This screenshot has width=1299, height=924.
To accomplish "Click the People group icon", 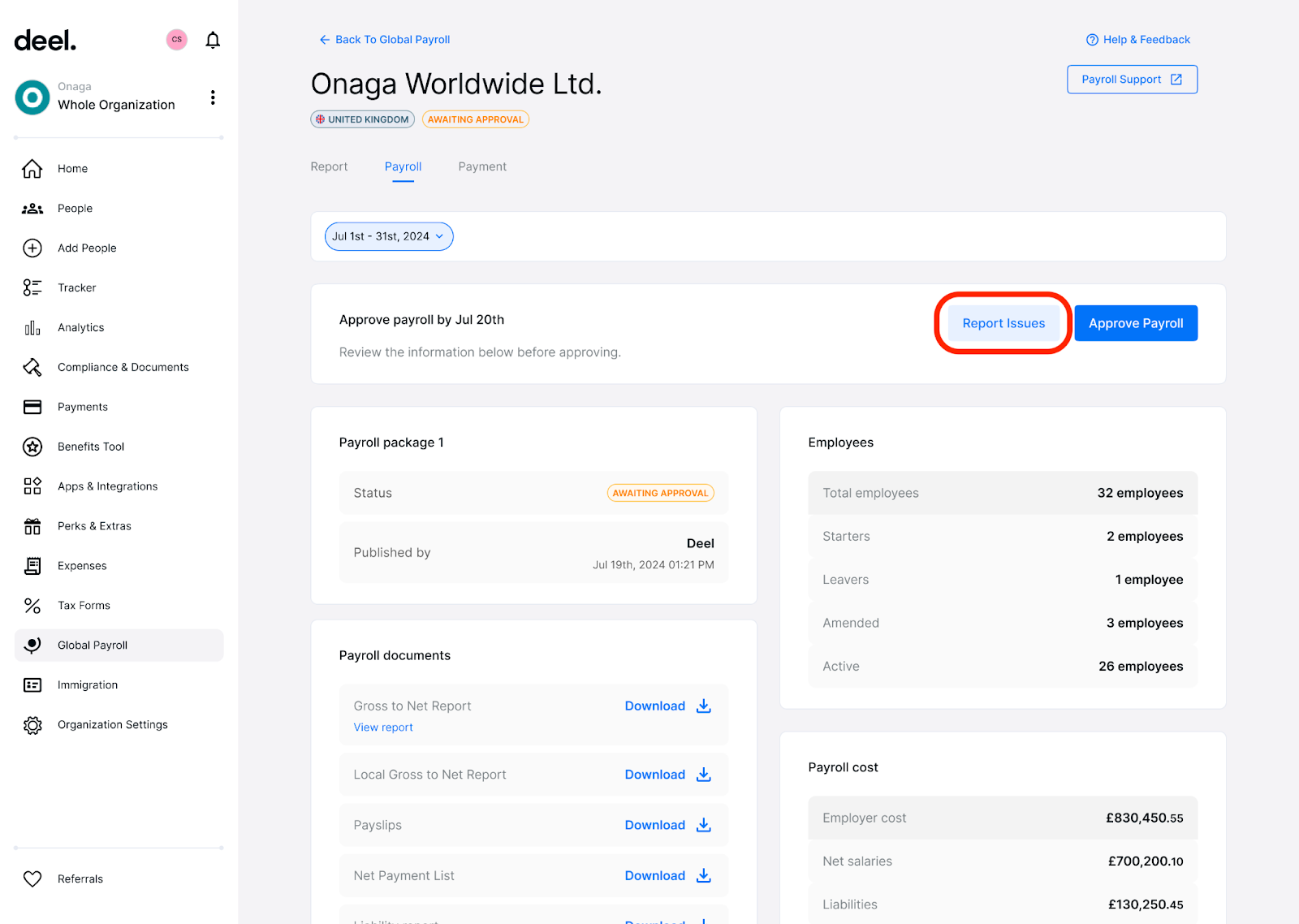I will (32, 209).
